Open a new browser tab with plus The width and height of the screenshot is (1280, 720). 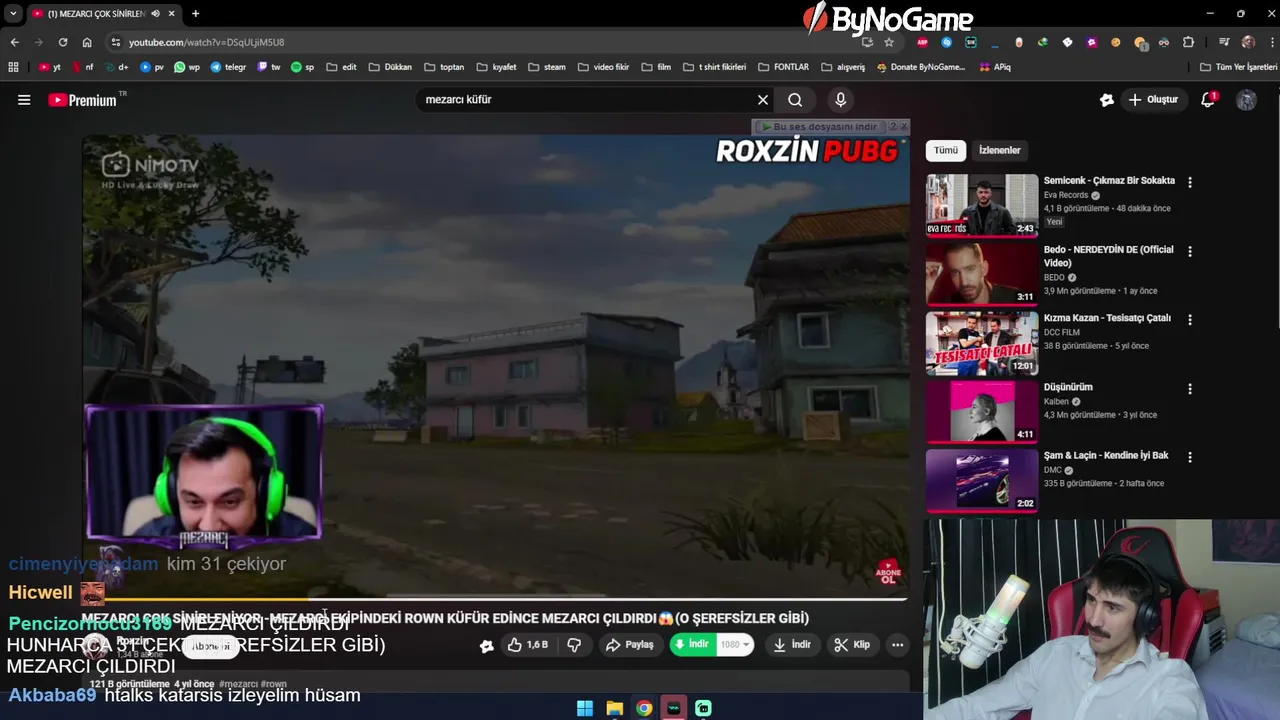(x=195, y=14)
